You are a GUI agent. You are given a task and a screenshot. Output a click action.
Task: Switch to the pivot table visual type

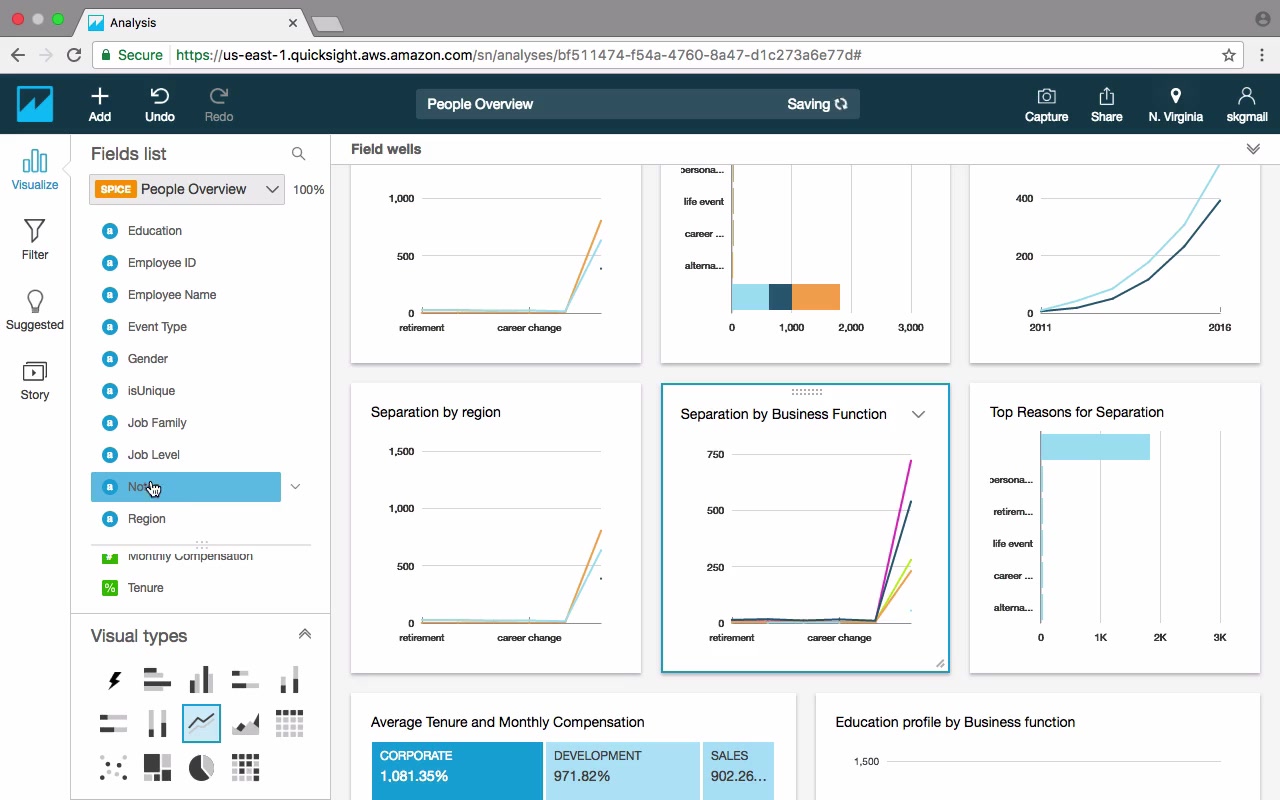tap(289, 723)
